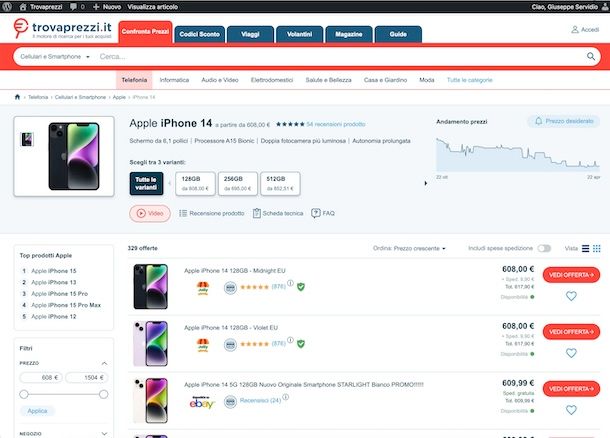Viewport: 610px width, 438px height.
Task: Open the 54 recensioni prodotto link
Action: pos(336,124)
